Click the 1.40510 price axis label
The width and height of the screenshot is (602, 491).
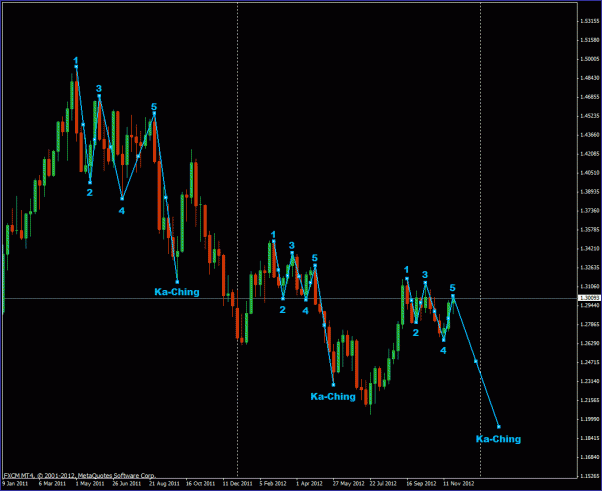[x=590, y=173]
